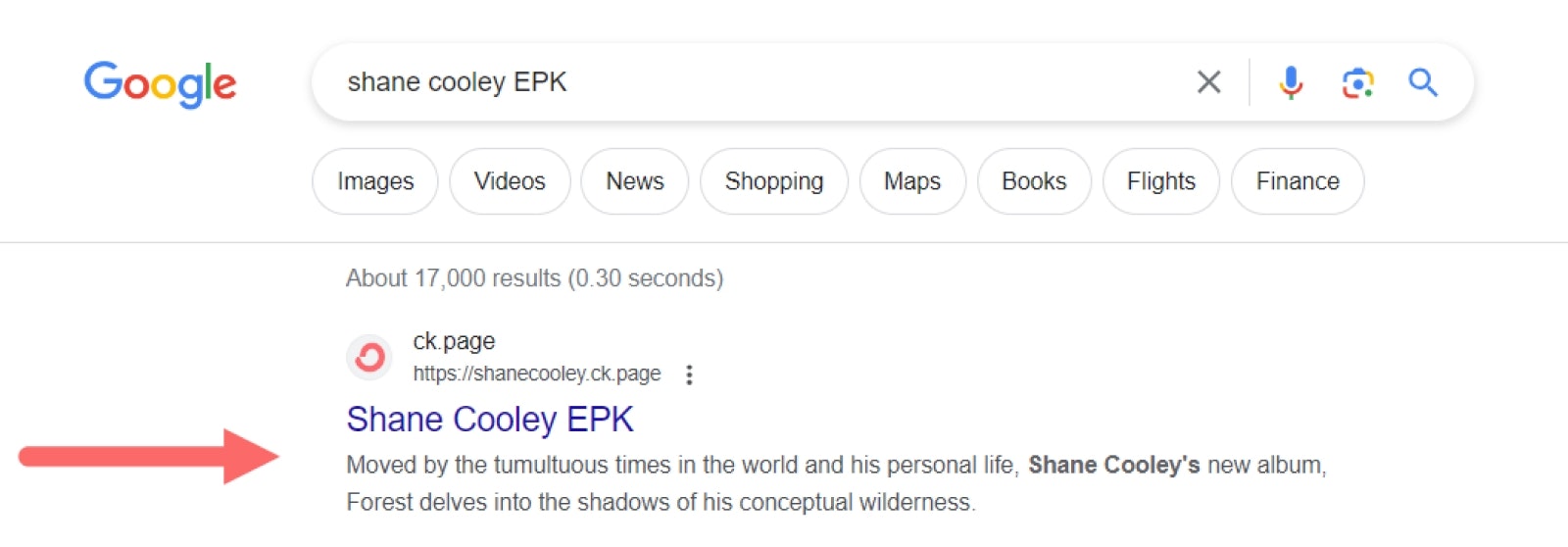Click the result snippet about the album Forest
The width and height of the screenshot is (1568, 547).
(x=836, y=483)
